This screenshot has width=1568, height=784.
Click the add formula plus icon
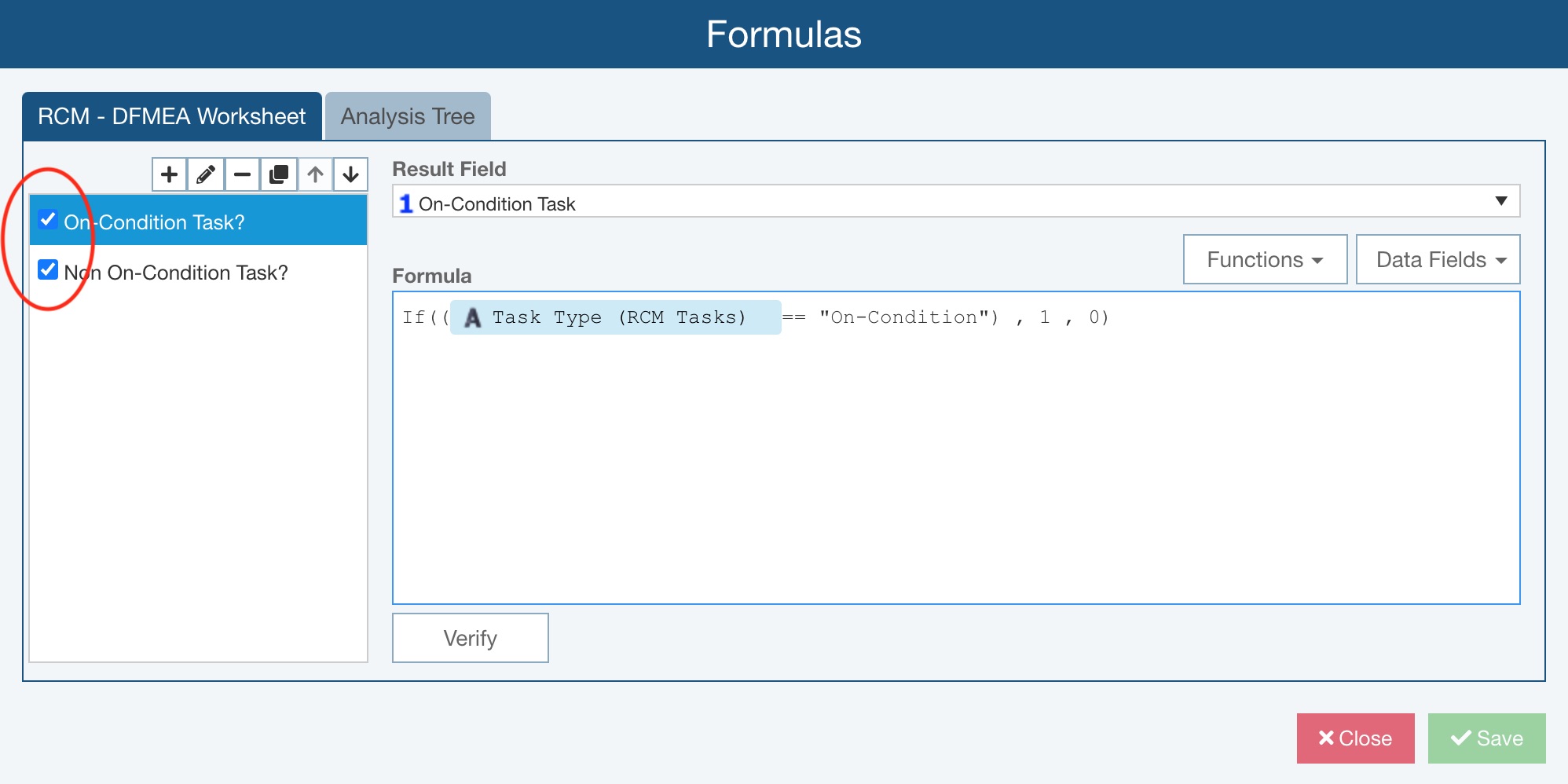169,174
